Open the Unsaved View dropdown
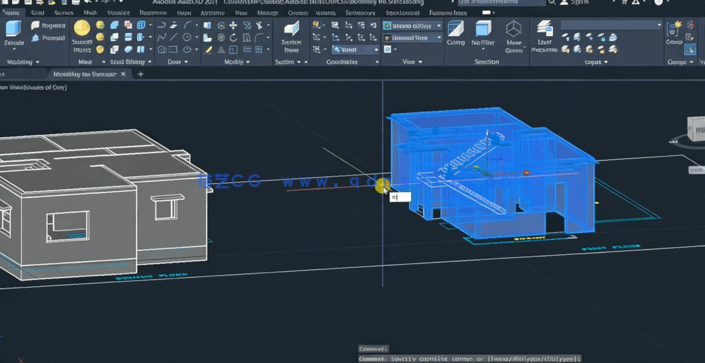 pyautogui.click(x=412, y=39)
